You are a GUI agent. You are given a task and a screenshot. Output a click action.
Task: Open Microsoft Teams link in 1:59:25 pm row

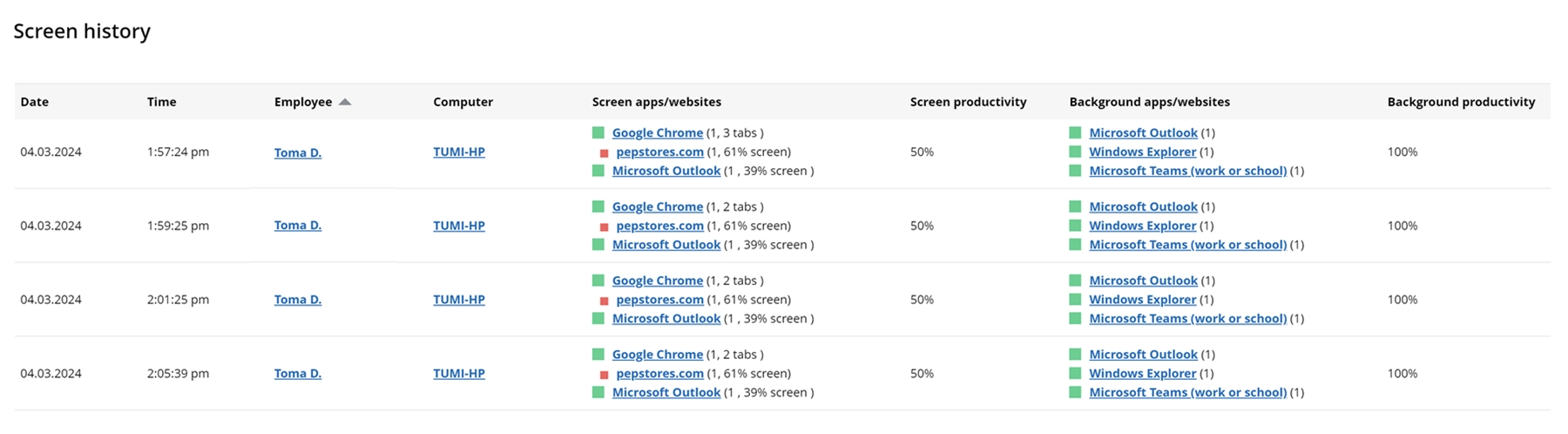click(1187, 245)
